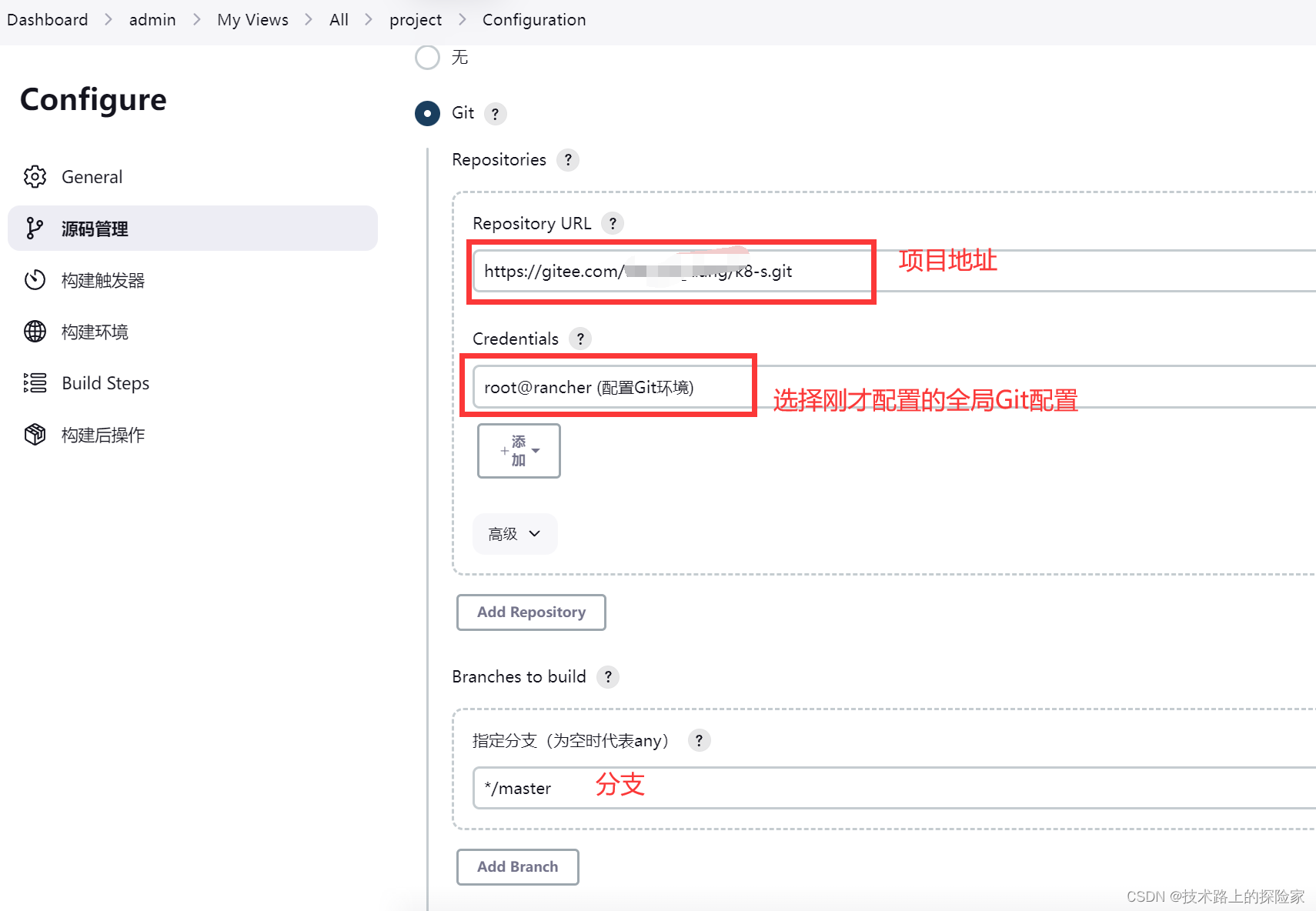Open help for Repository URL
This screenshot has width=1316, height=911.
point(613,224)
